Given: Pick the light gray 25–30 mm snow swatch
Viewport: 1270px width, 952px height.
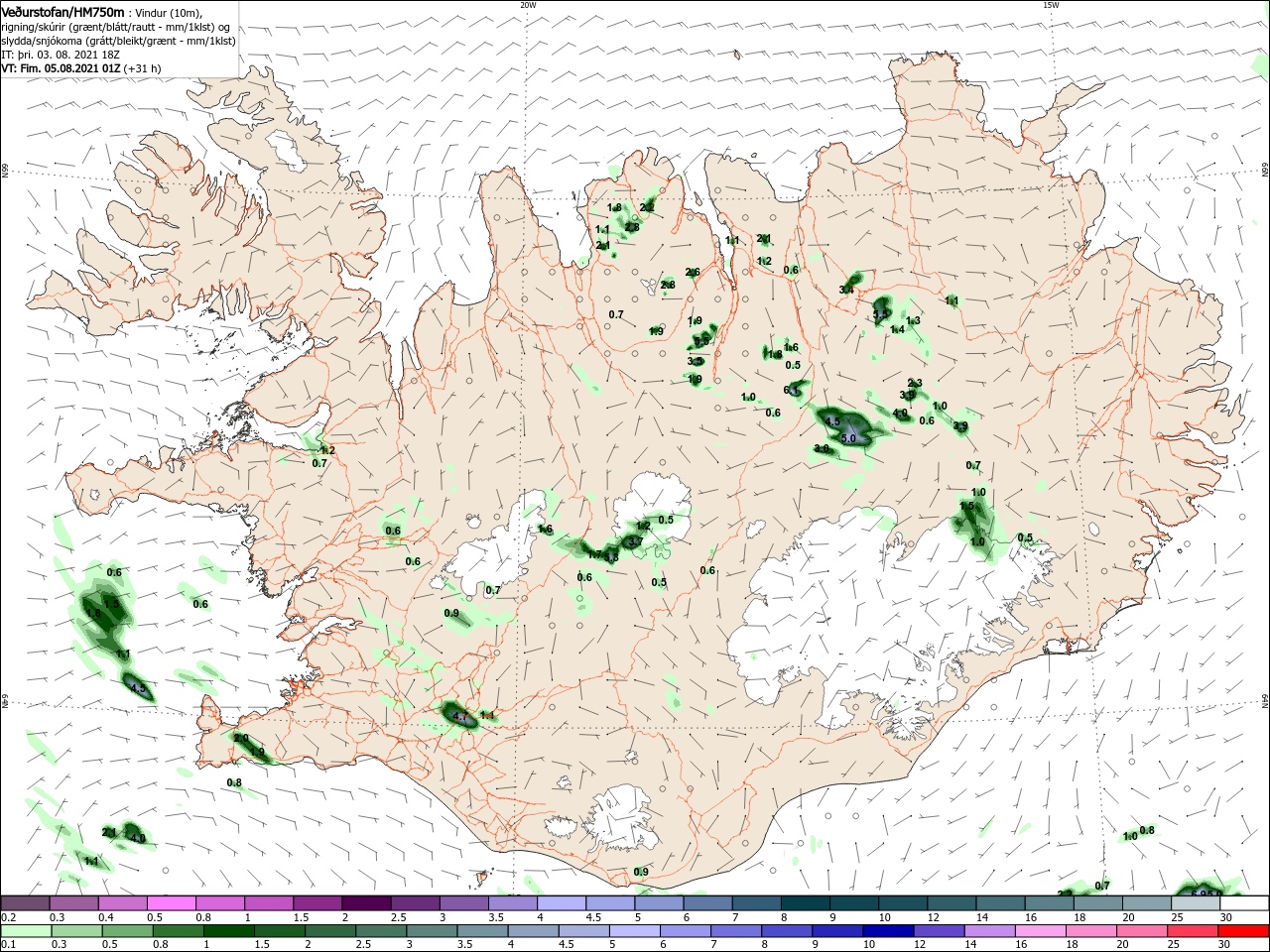Looking at the screenshot, I should (x=1195, y=902).
